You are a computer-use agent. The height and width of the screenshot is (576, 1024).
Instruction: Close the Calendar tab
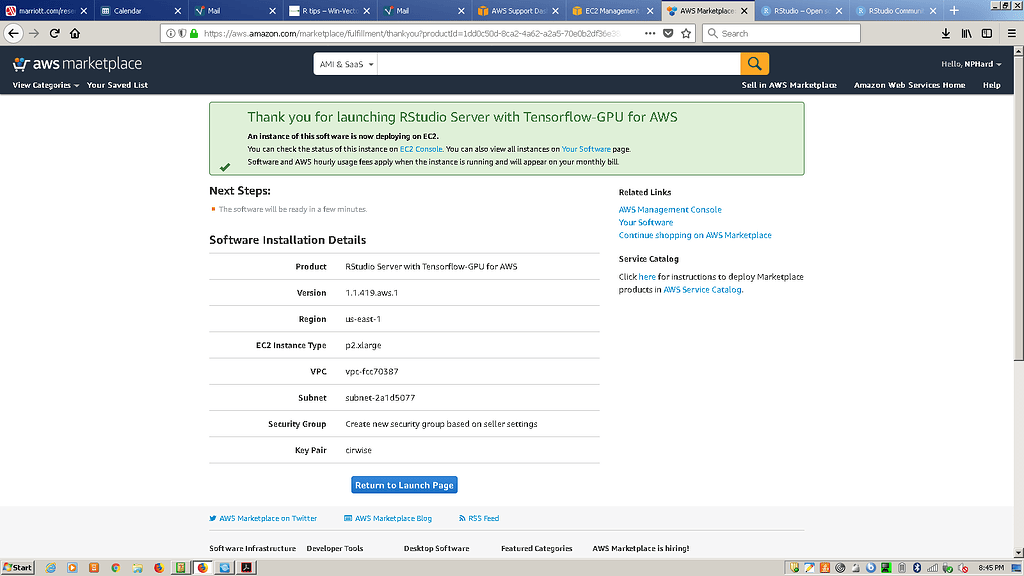[178, 11]
